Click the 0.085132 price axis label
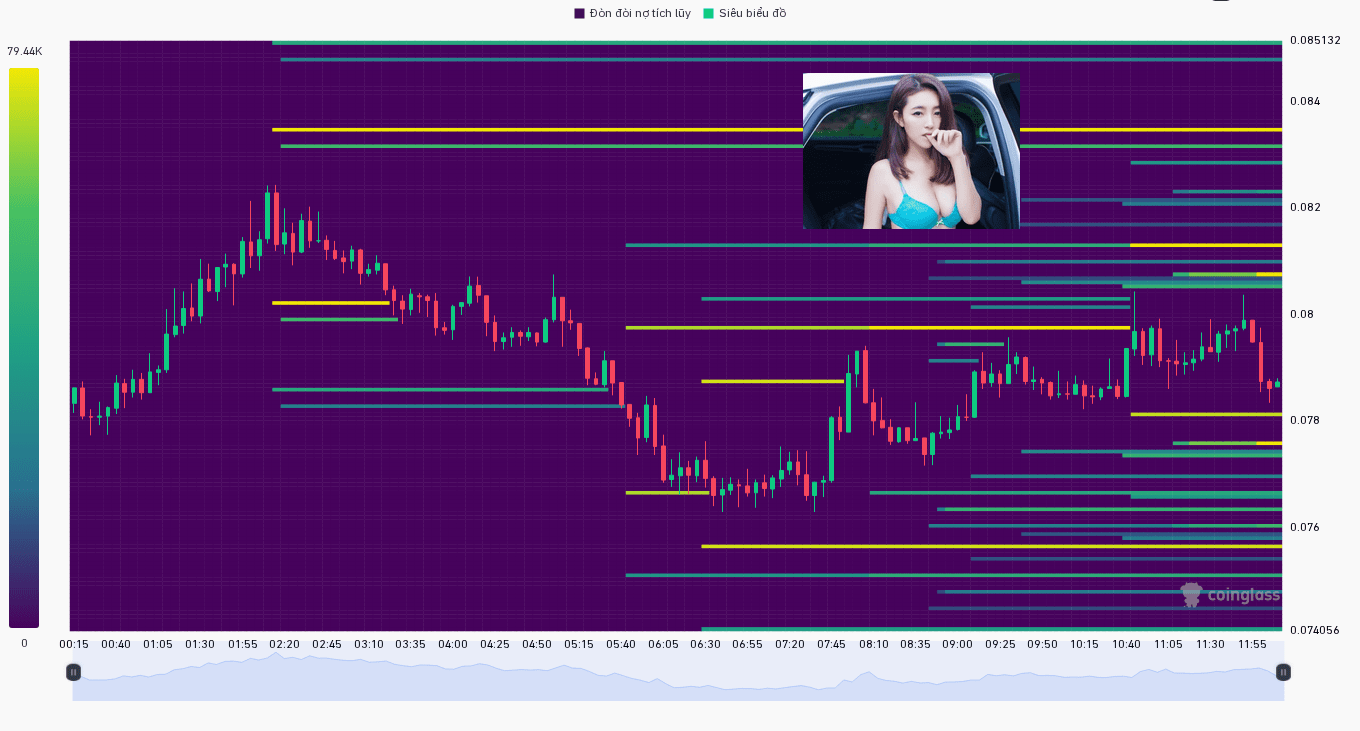Viewport: 1360px width, 731px height. tap(1315, 40)
